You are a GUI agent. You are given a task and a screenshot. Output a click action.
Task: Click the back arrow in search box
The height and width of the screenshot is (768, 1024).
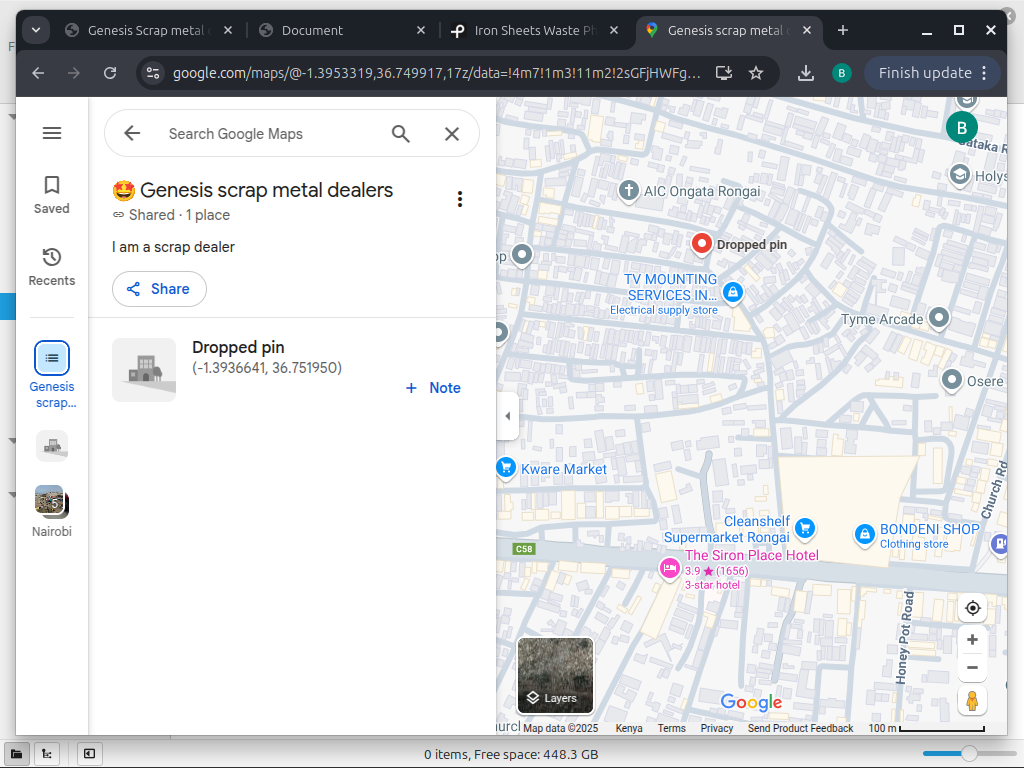(x=132, y=134)
